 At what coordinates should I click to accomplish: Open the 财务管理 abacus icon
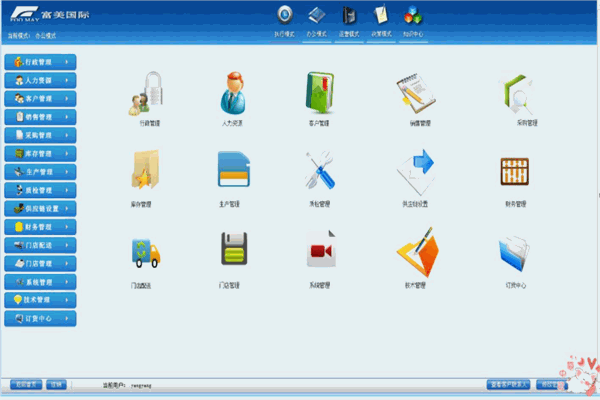(515, 171)
